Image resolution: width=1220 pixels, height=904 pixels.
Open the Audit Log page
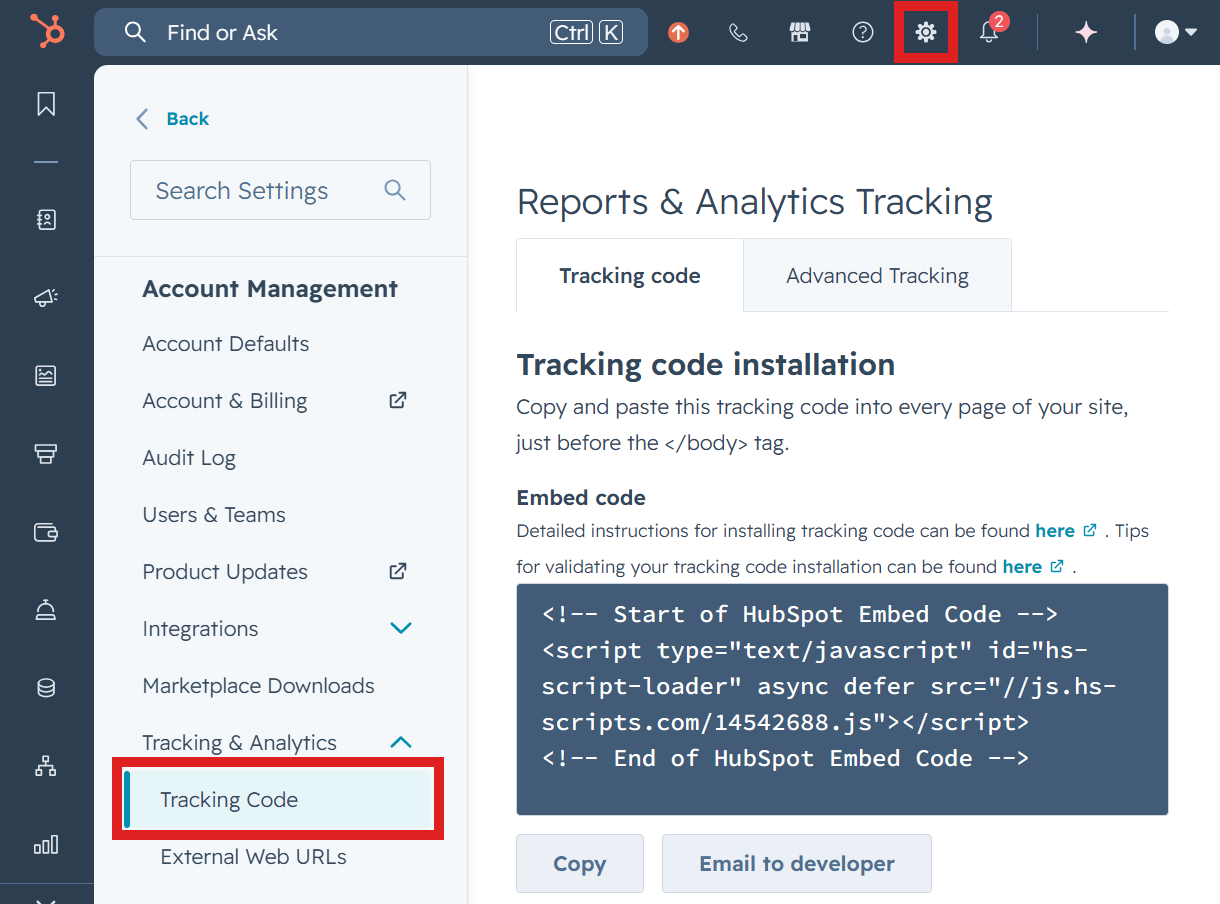189,458
